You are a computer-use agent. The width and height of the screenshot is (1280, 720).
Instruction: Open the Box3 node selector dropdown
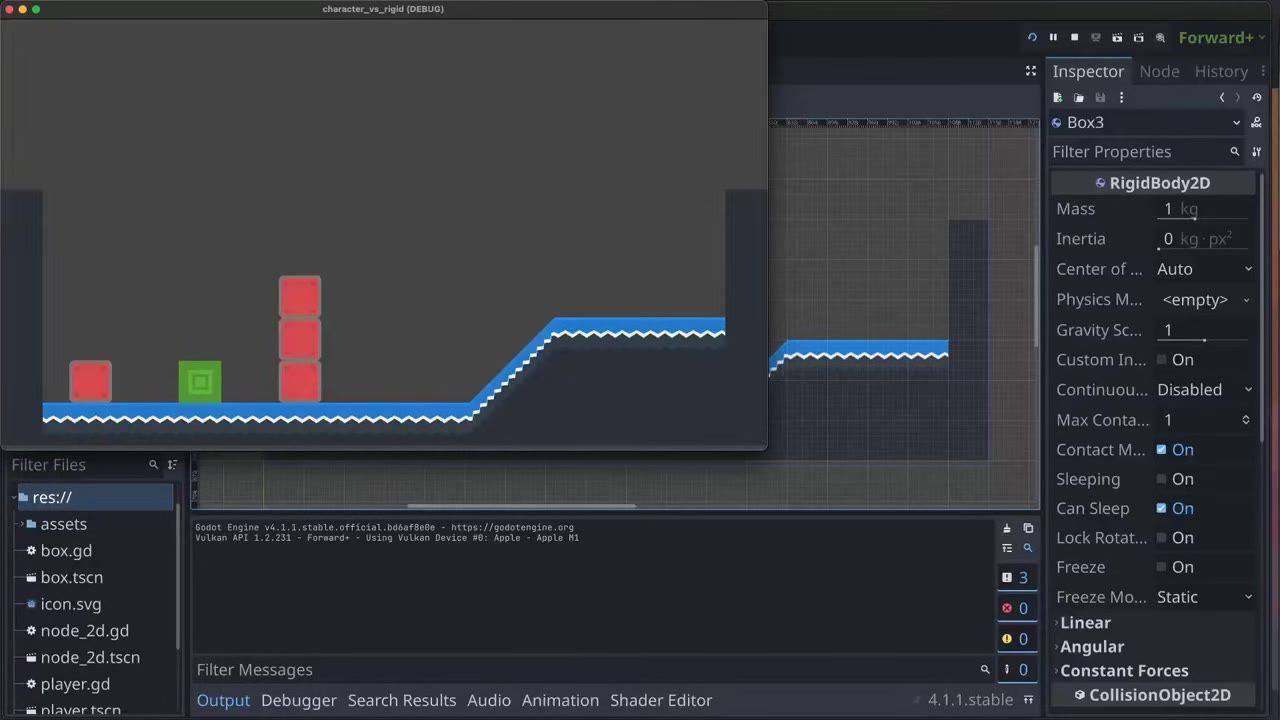click(x=1145, y=122)
